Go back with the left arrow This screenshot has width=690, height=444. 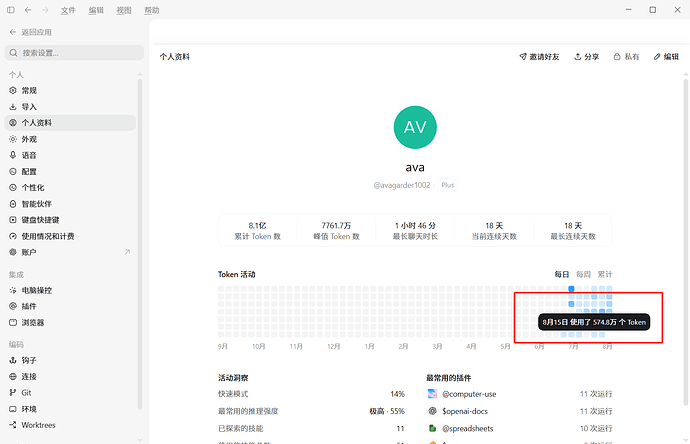[28, 10]
